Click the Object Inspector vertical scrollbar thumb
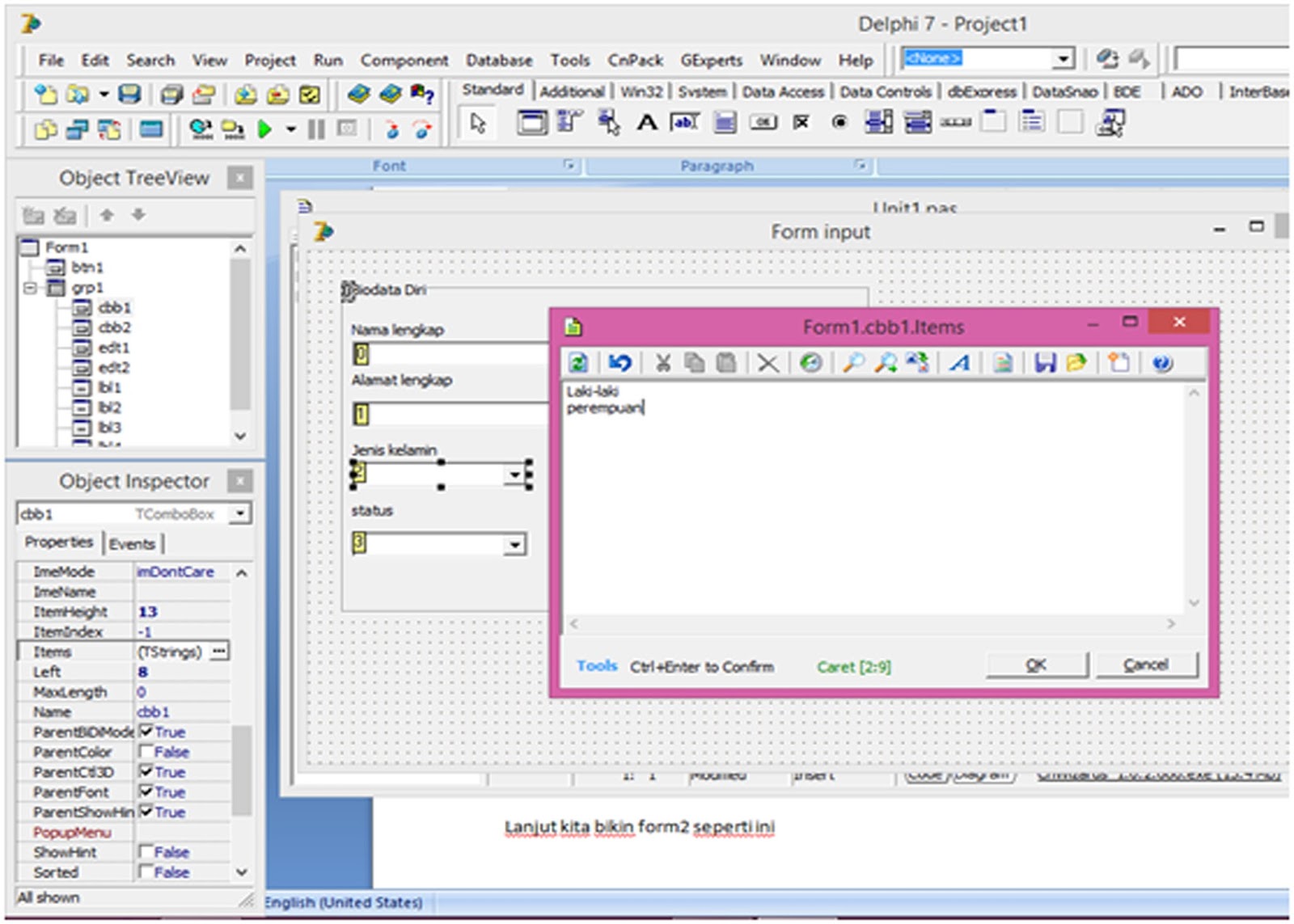The image size is (1294, 924). (241, 770)
